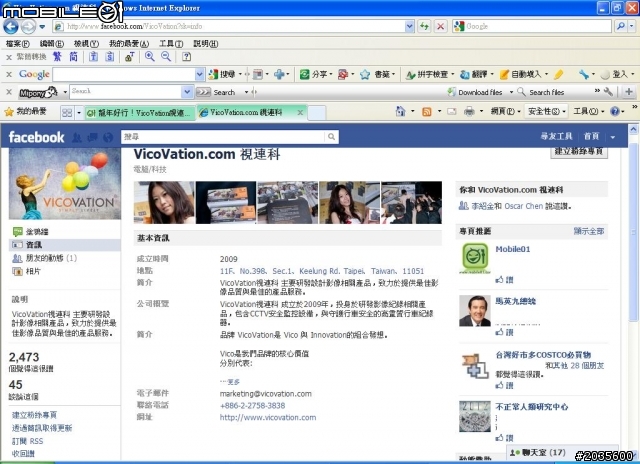Click the Home page icon
Screen dimensions: 640x464
click(x=400, y=111)
